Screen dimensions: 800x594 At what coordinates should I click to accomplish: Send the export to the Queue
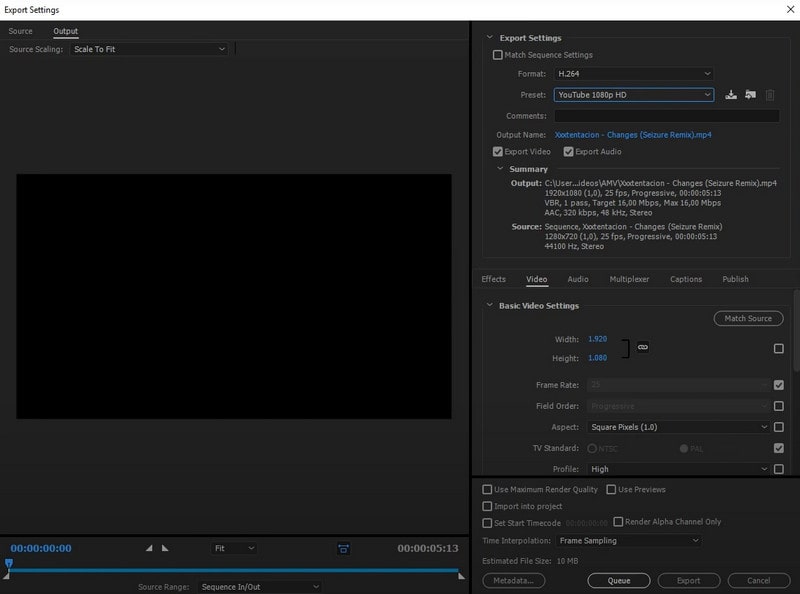(619, 580)
